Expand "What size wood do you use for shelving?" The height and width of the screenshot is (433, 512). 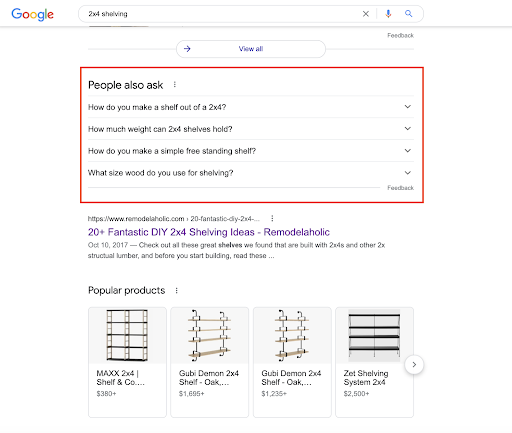click(251, 173)
